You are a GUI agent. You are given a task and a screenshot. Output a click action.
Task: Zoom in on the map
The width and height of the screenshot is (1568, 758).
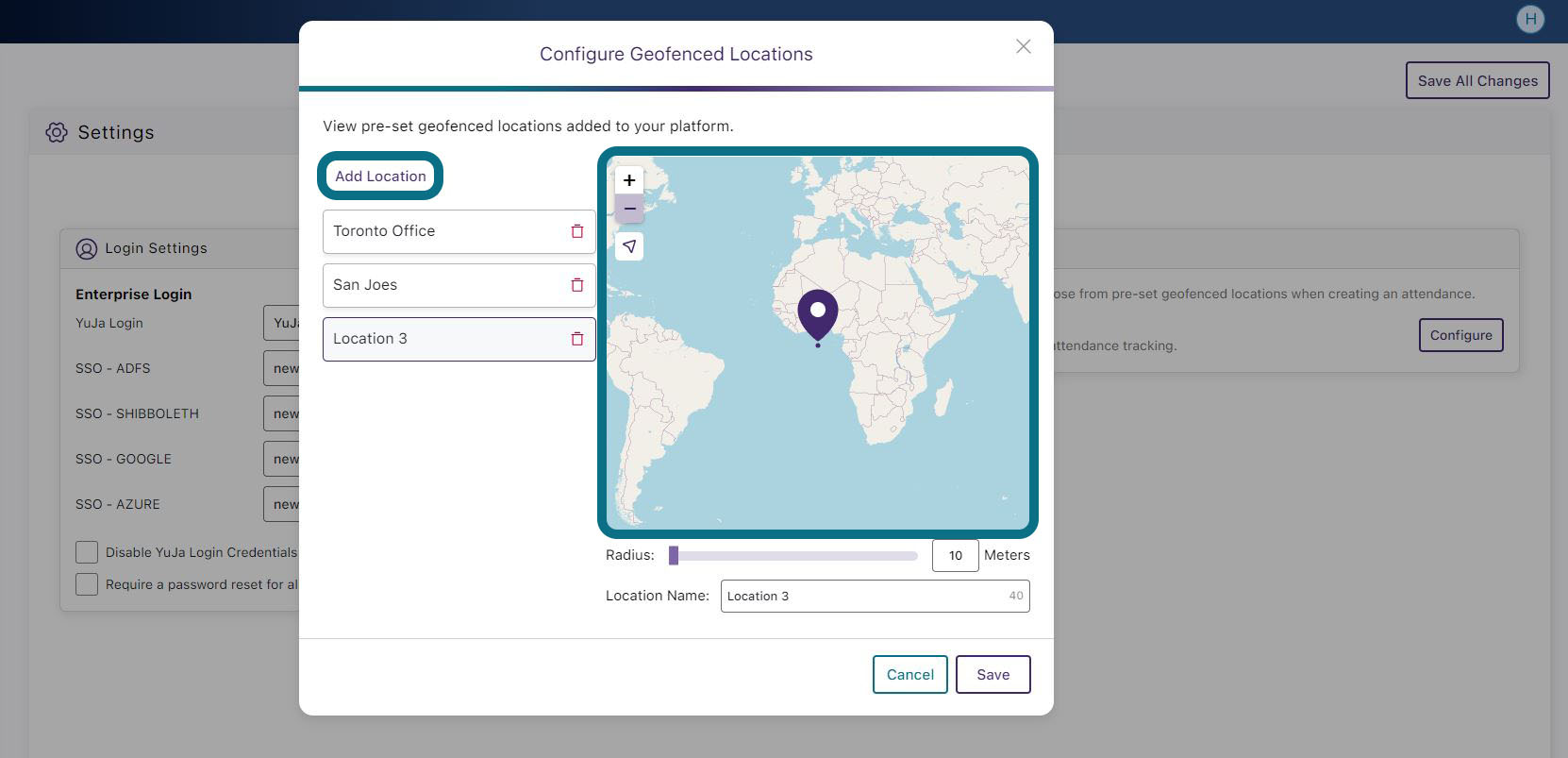point(629,179)
